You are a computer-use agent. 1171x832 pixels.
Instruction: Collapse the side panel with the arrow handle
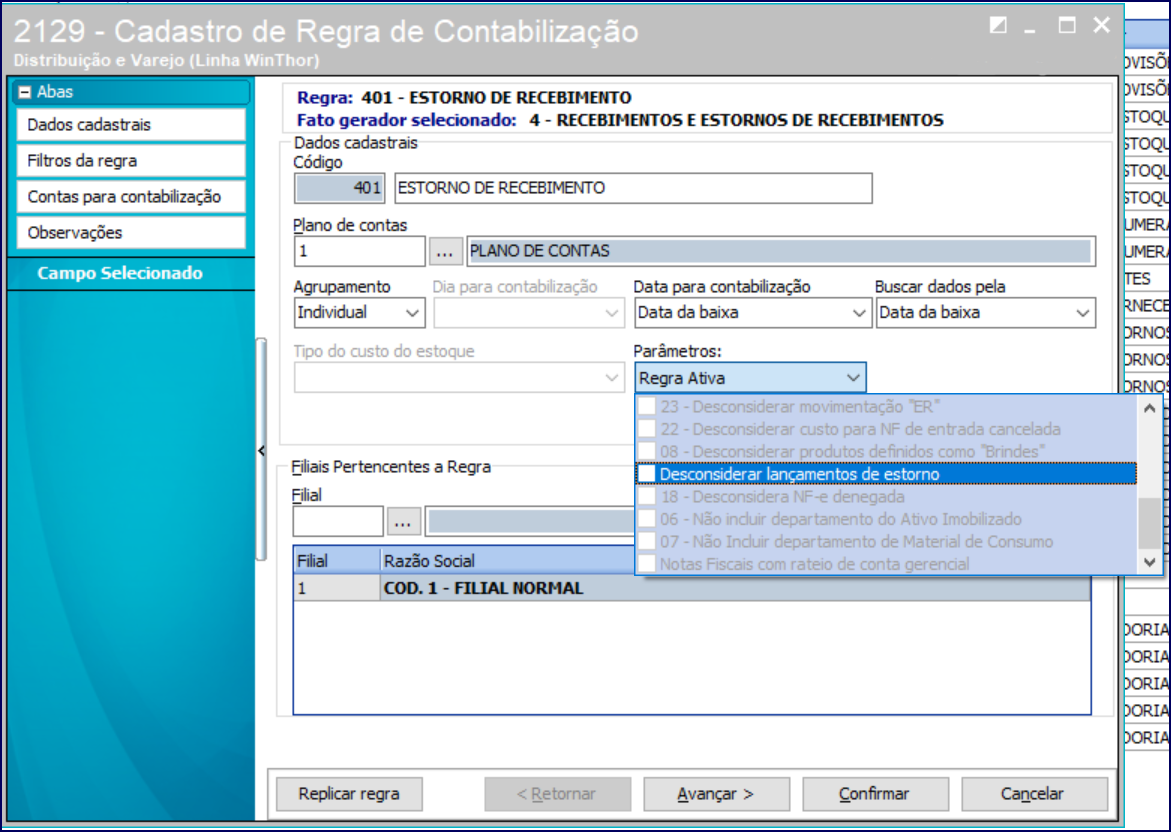pyautogui.click(x=261, y=450)
